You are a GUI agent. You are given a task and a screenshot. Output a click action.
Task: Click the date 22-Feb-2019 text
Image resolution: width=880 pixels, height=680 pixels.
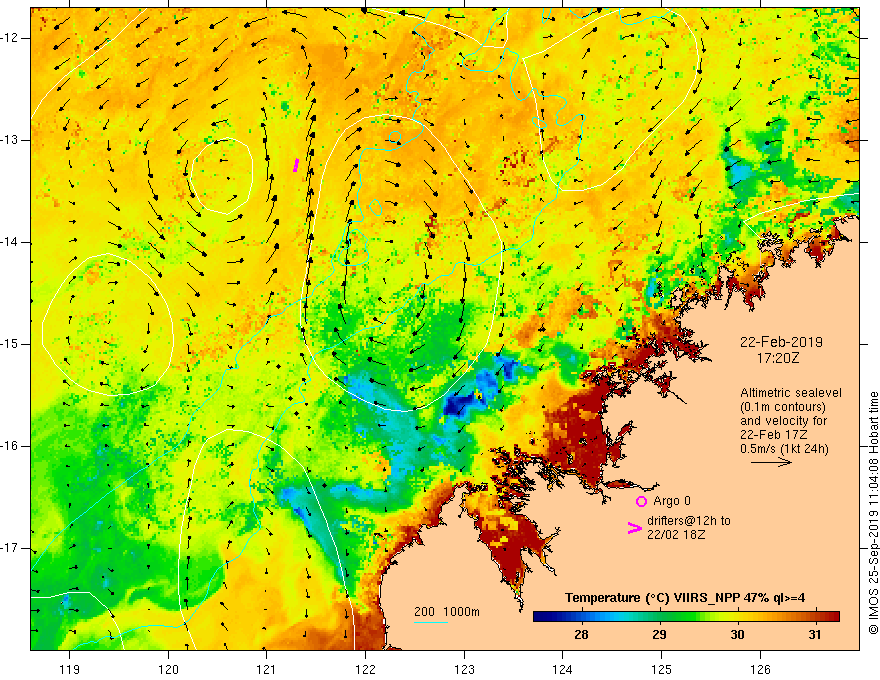tap(781, 342)
